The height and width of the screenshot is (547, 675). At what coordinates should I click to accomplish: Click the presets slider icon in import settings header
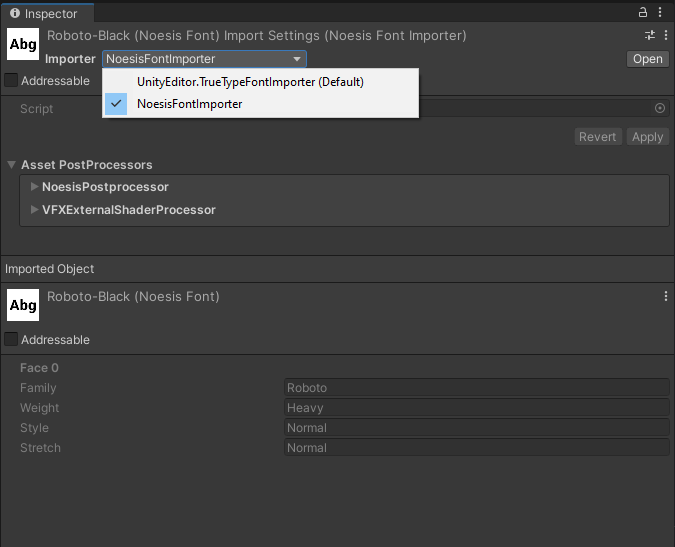649,35
